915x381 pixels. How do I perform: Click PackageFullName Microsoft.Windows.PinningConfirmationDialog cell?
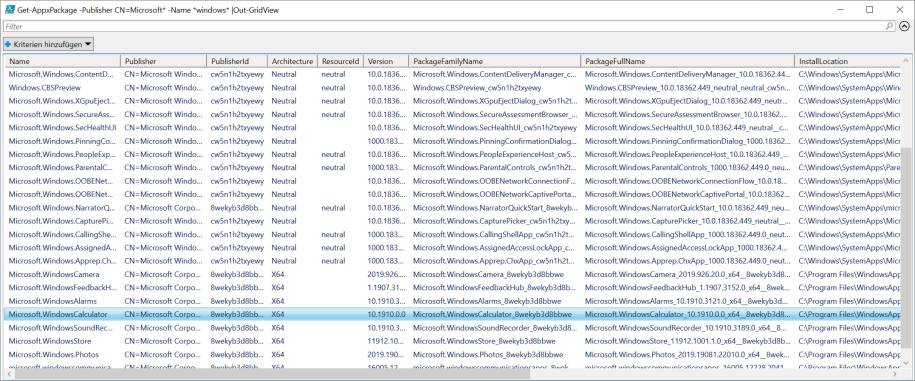(687, 141)
